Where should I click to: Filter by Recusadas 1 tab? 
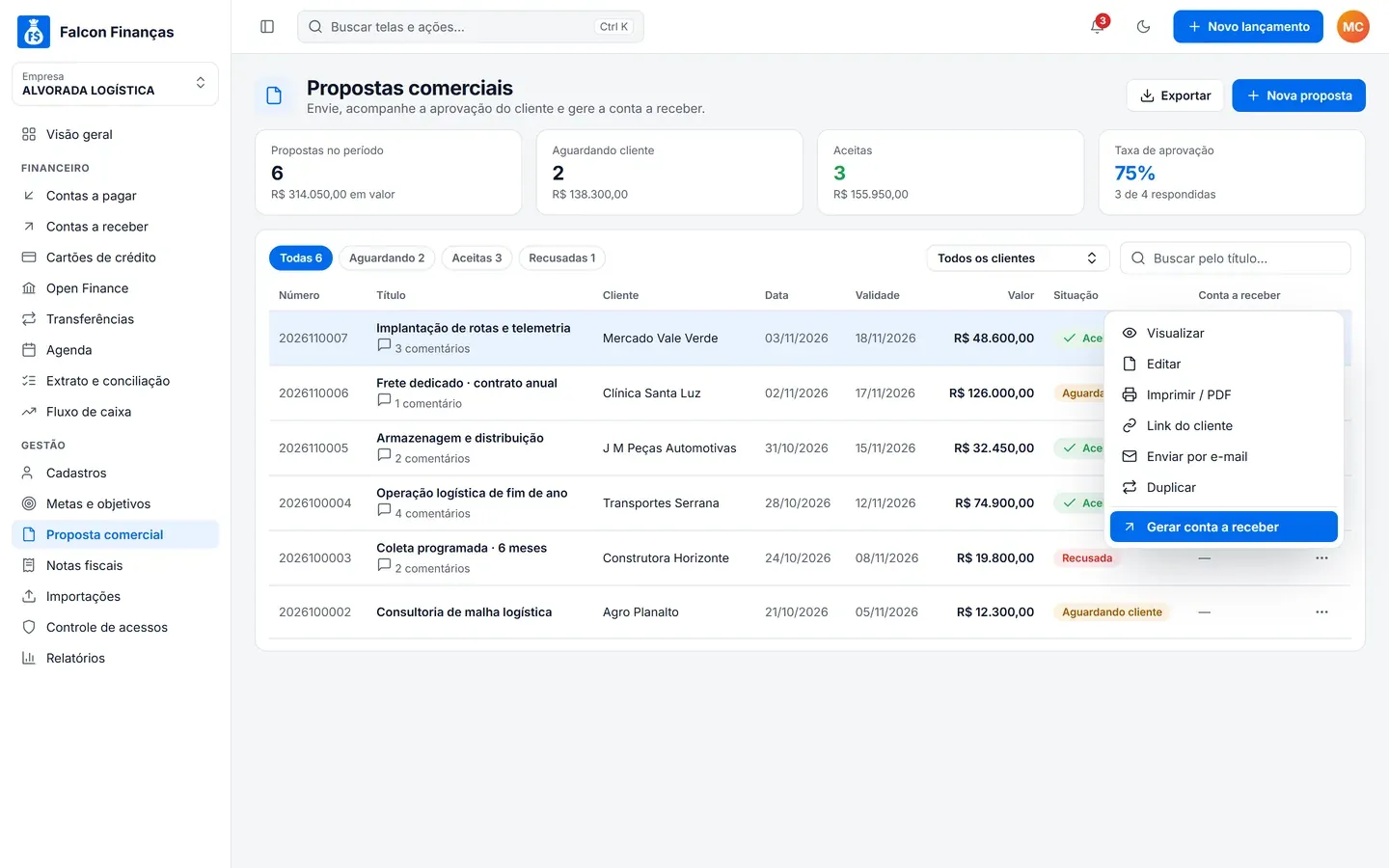pyautogui.click(x=562, y=258)
